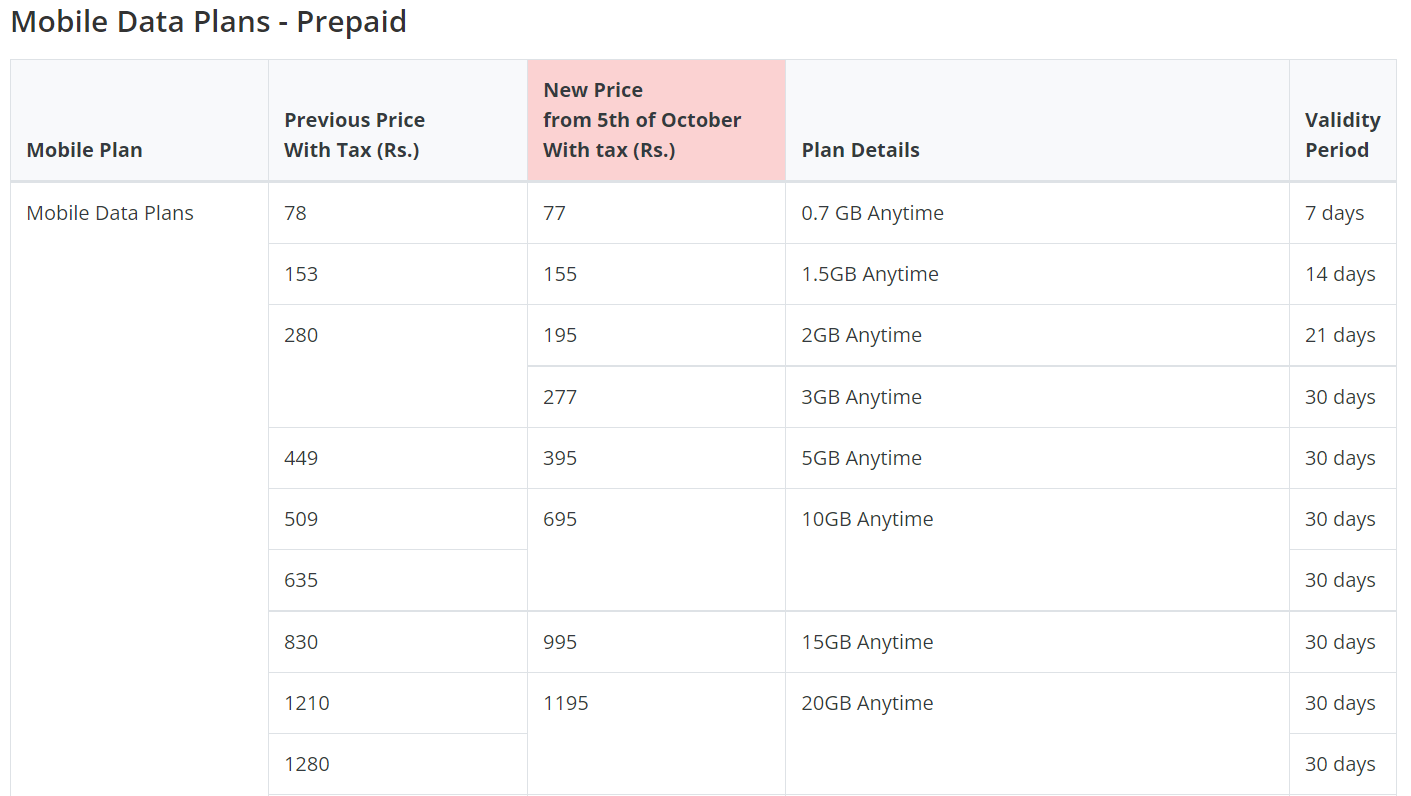Click the previous price "280" cell
This screenshot has width=1411, height=796.
[301, 335]
